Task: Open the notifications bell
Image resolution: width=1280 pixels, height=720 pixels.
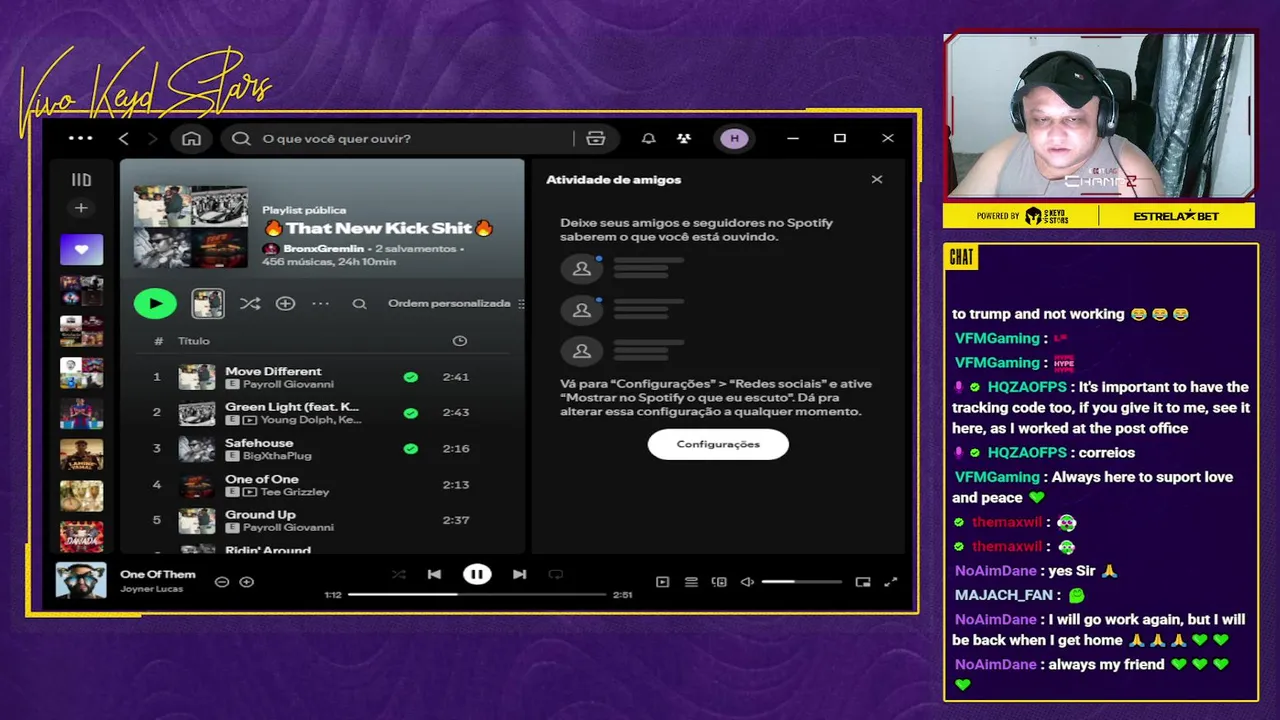Action: [648, 138]
